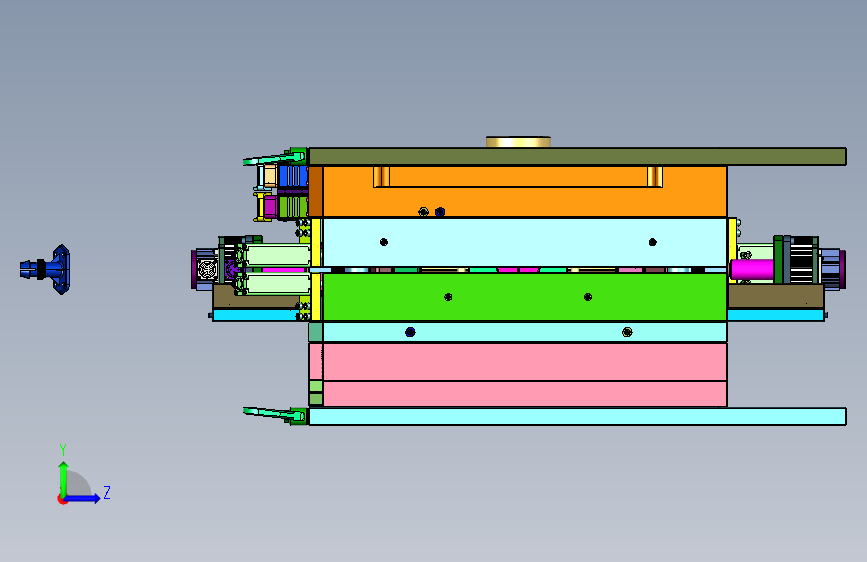Click the Y axis label on the triad

click(x=63, y=450)
